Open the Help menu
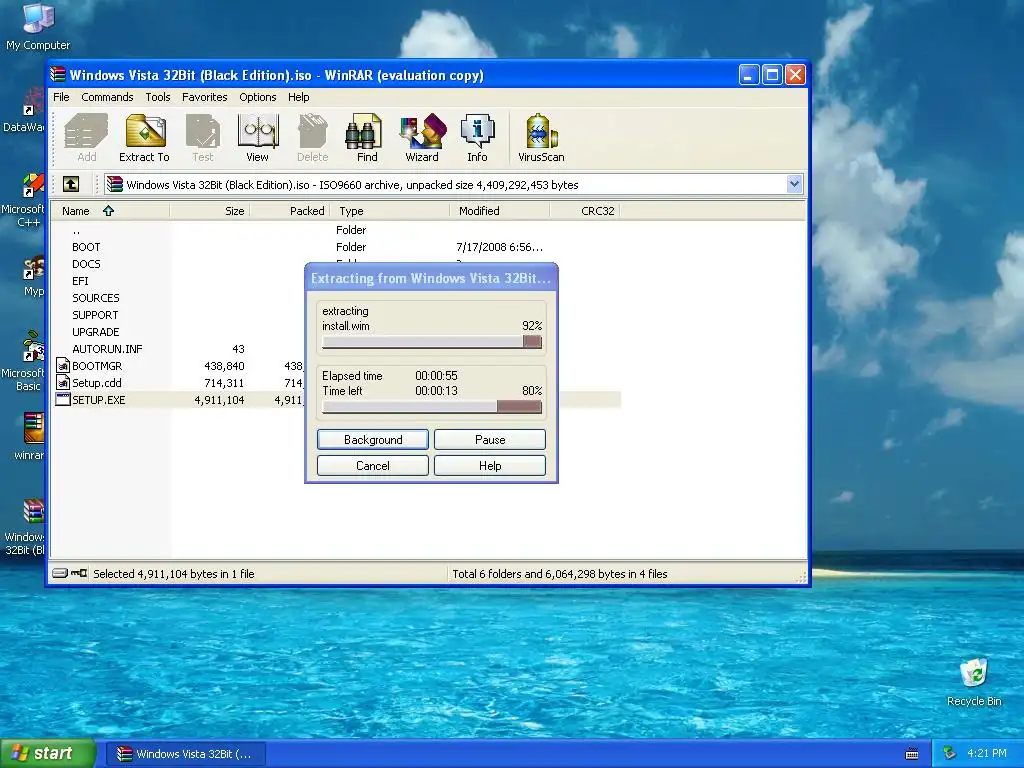Viewport: 1024px width, 768px height. coord(298,97)
